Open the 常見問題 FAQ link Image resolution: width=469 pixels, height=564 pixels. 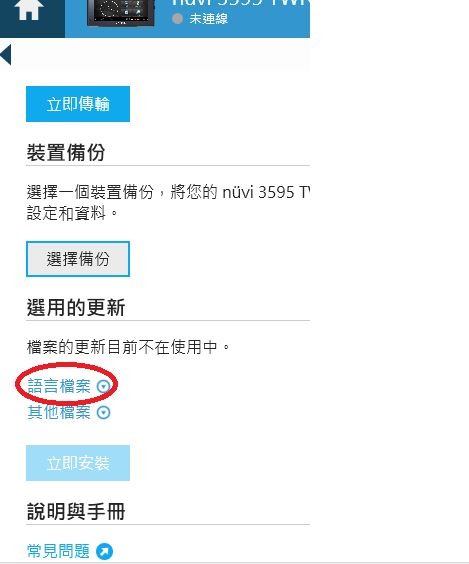(58, 551)
